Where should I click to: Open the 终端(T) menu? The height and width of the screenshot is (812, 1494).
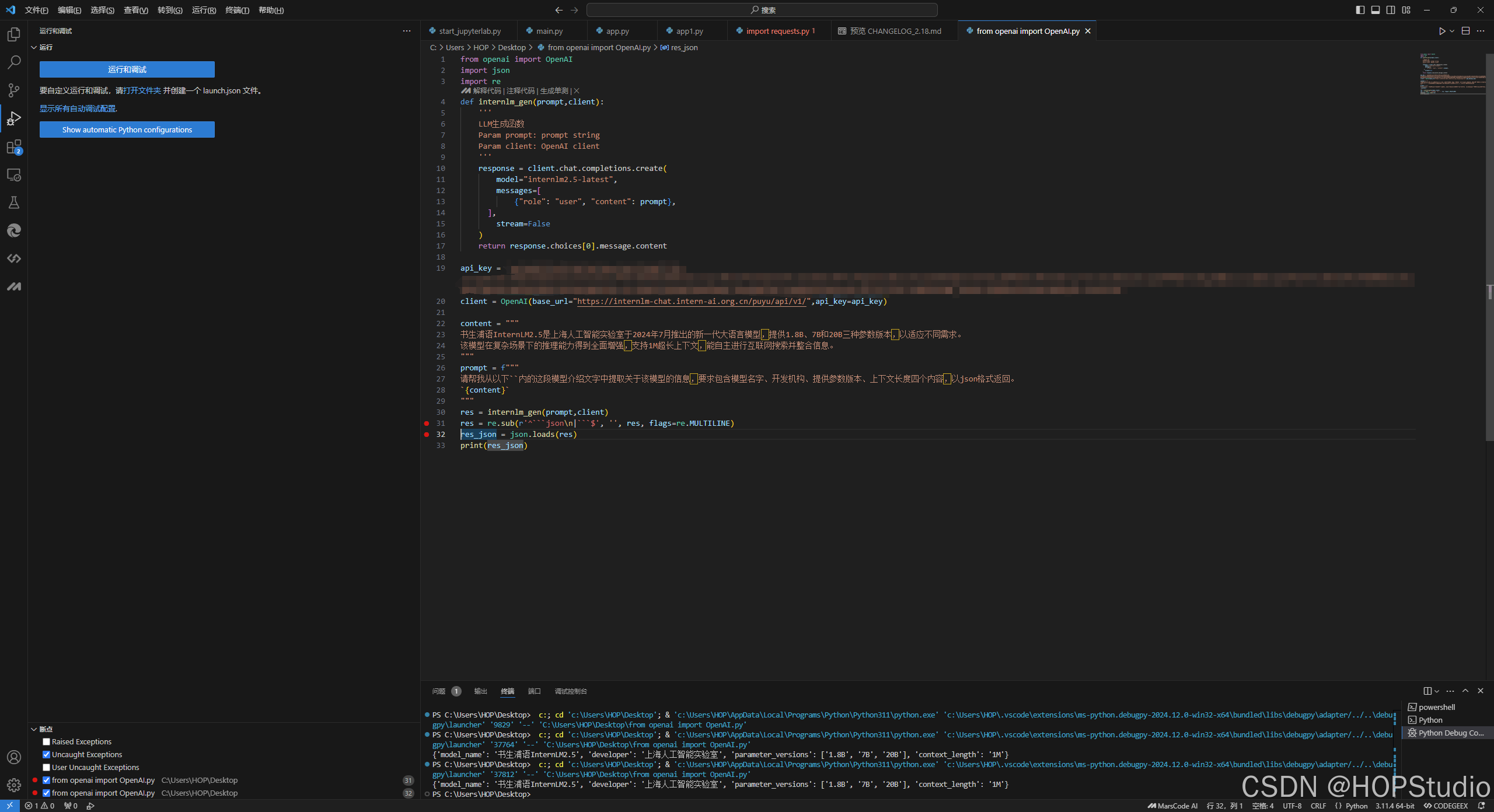pos(237,10)
